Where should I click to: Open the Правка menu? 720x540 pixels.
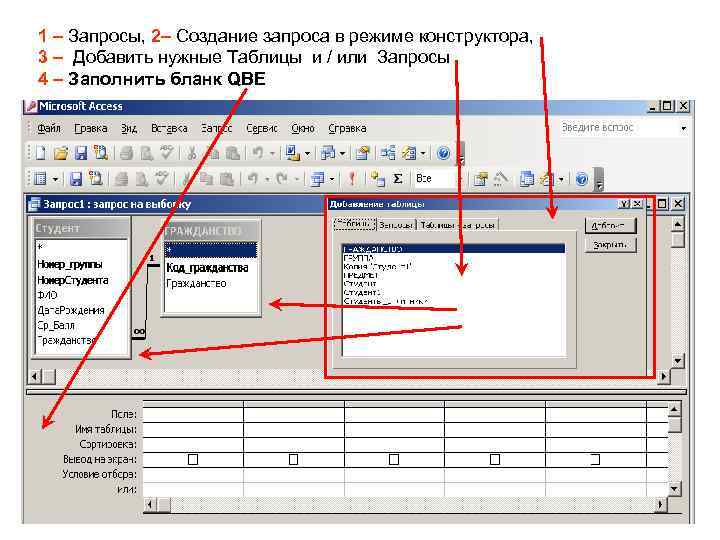tap(90, 128)
